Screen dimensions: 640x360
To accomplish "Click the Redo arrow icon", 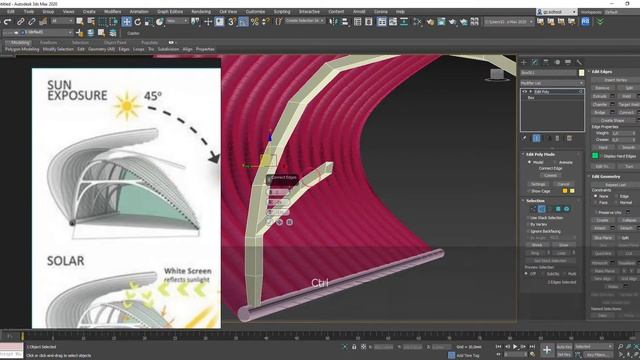I will [x=8, y=22].
